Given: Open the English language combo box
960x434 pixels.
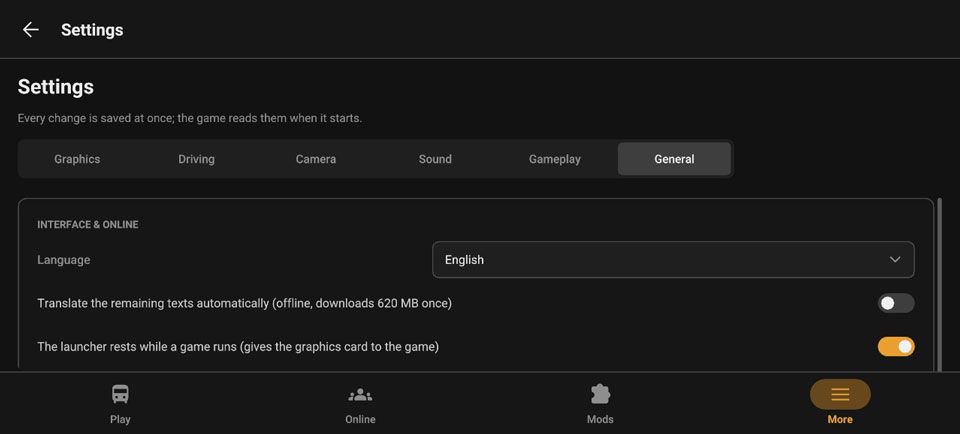Looking at the screenshot, I should (673, 260).
